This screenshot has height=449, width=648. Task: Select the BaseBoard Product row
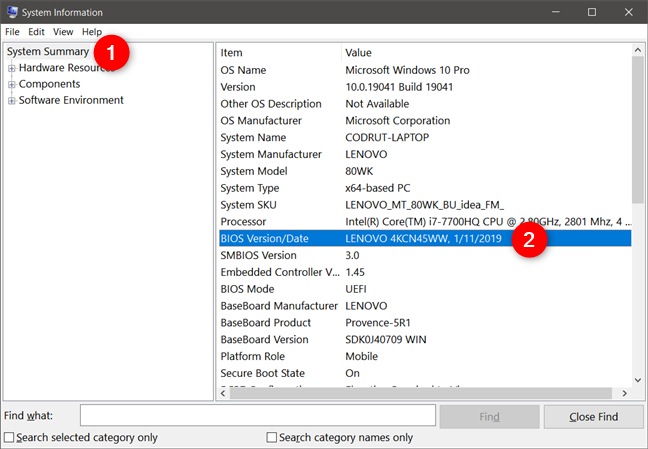click(x=425, y=322)
